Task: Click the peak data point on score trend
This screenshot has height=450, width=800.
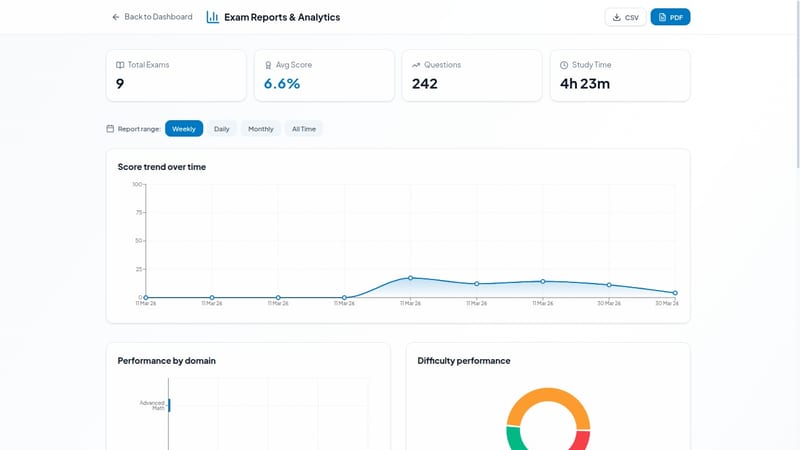Action: coord(410,278)
